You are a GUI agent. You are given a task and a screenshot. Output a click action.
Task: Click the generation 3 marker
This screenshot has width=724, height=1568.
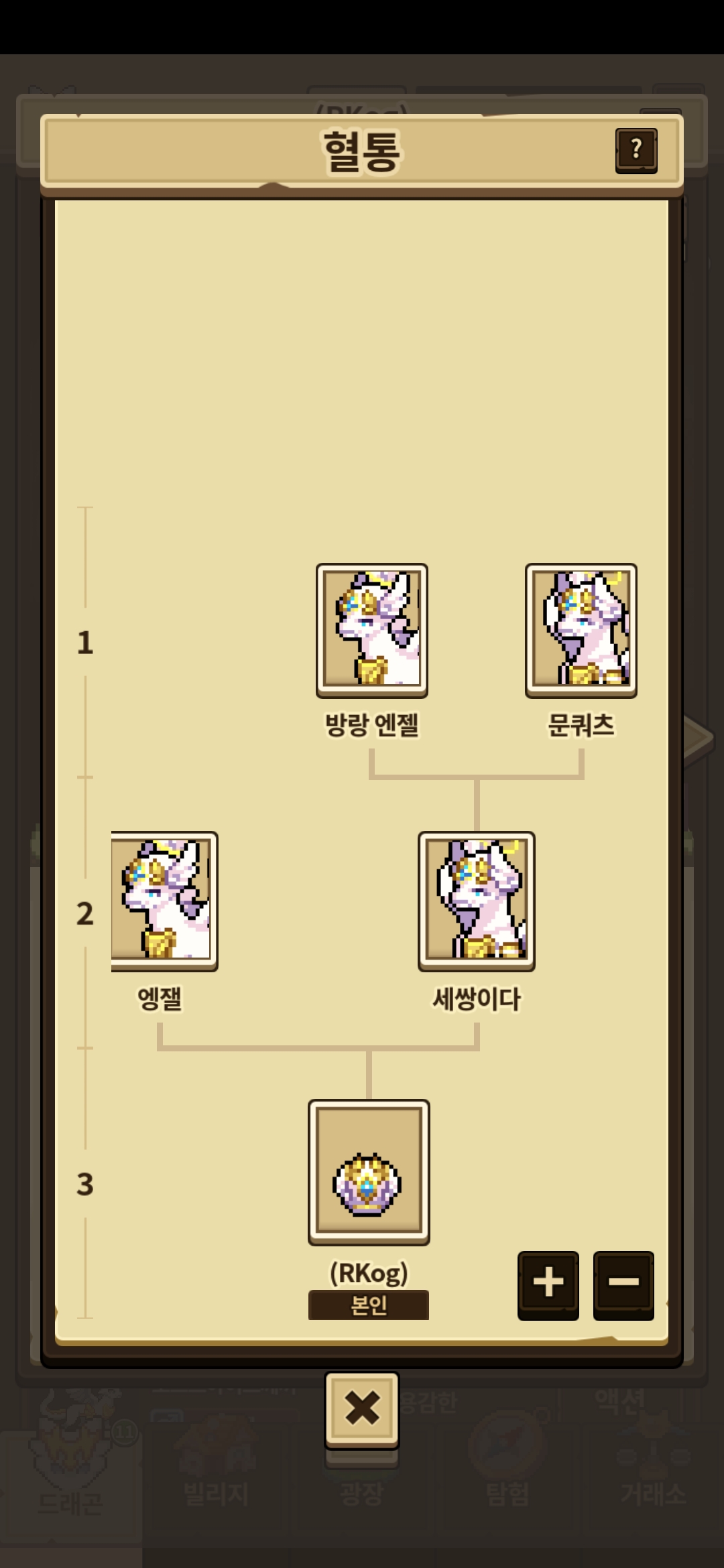[85, 1184]
